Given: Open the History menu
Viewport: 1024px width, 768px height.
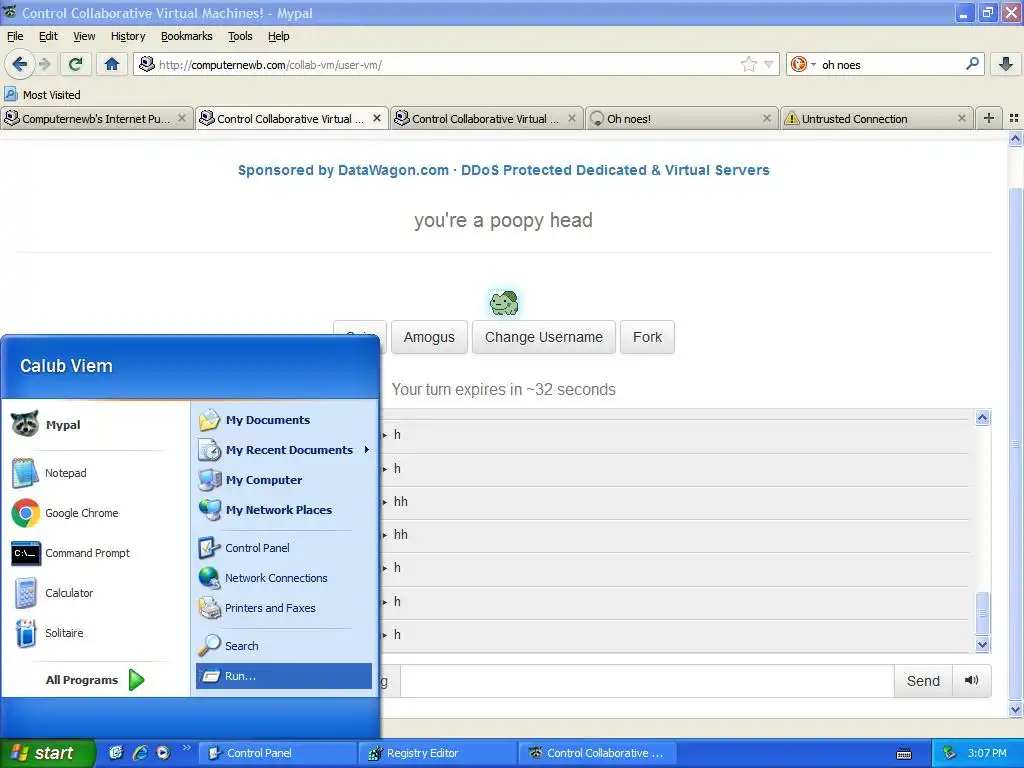Looking at the screenshot, I should (x=127, y=36).
